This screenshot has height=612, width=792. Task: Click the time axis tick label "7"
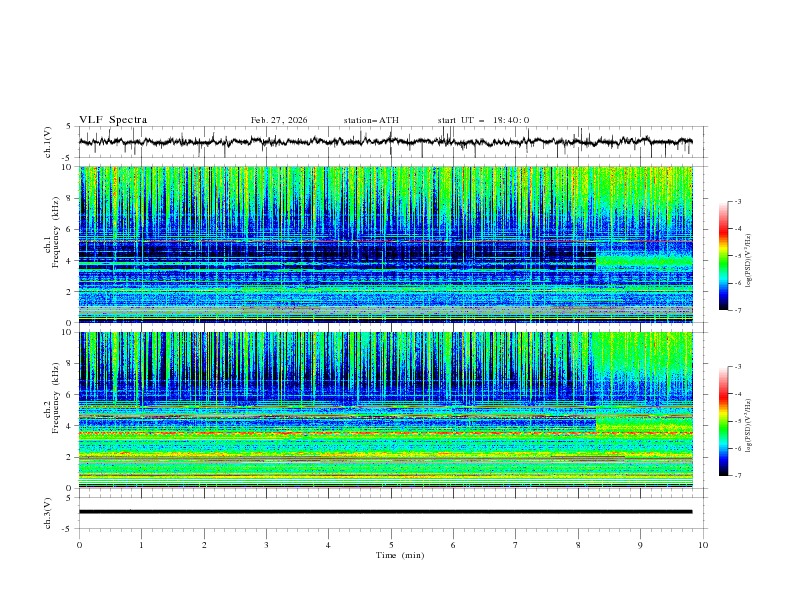tap(516, 545)
